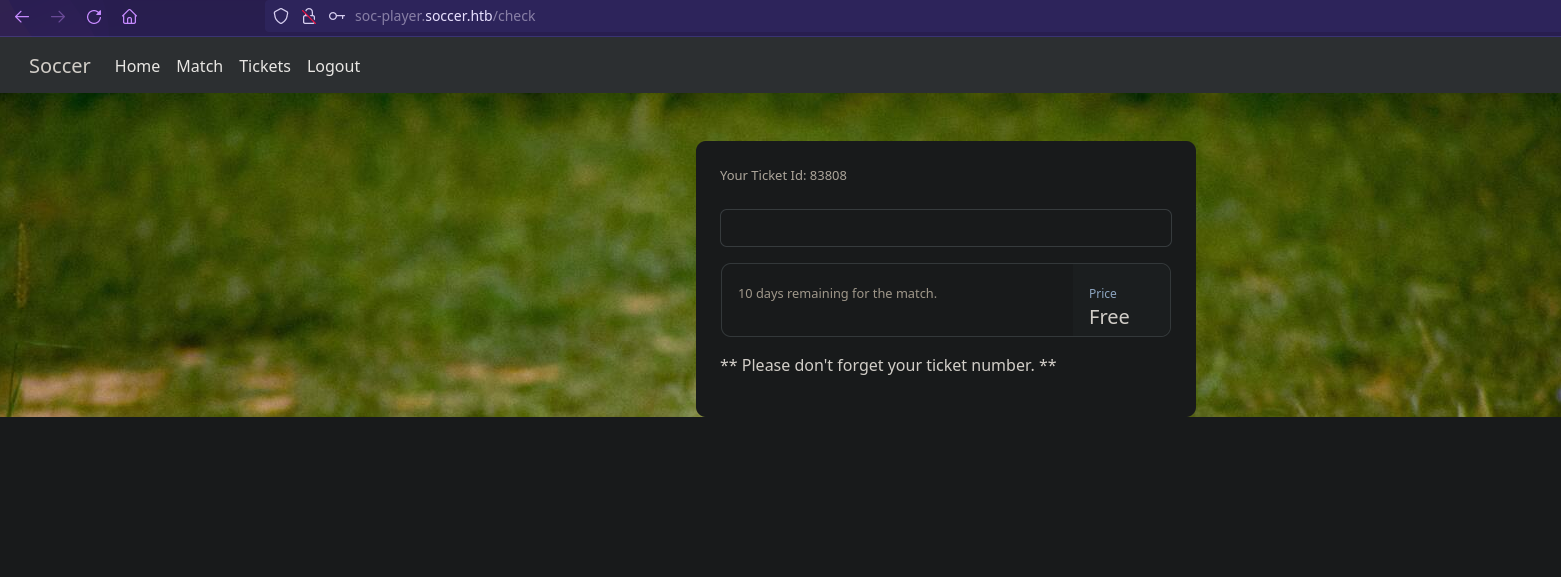The image size is (1561, 577).
Task: Open the Tickets page
Action: pos(265,66)
